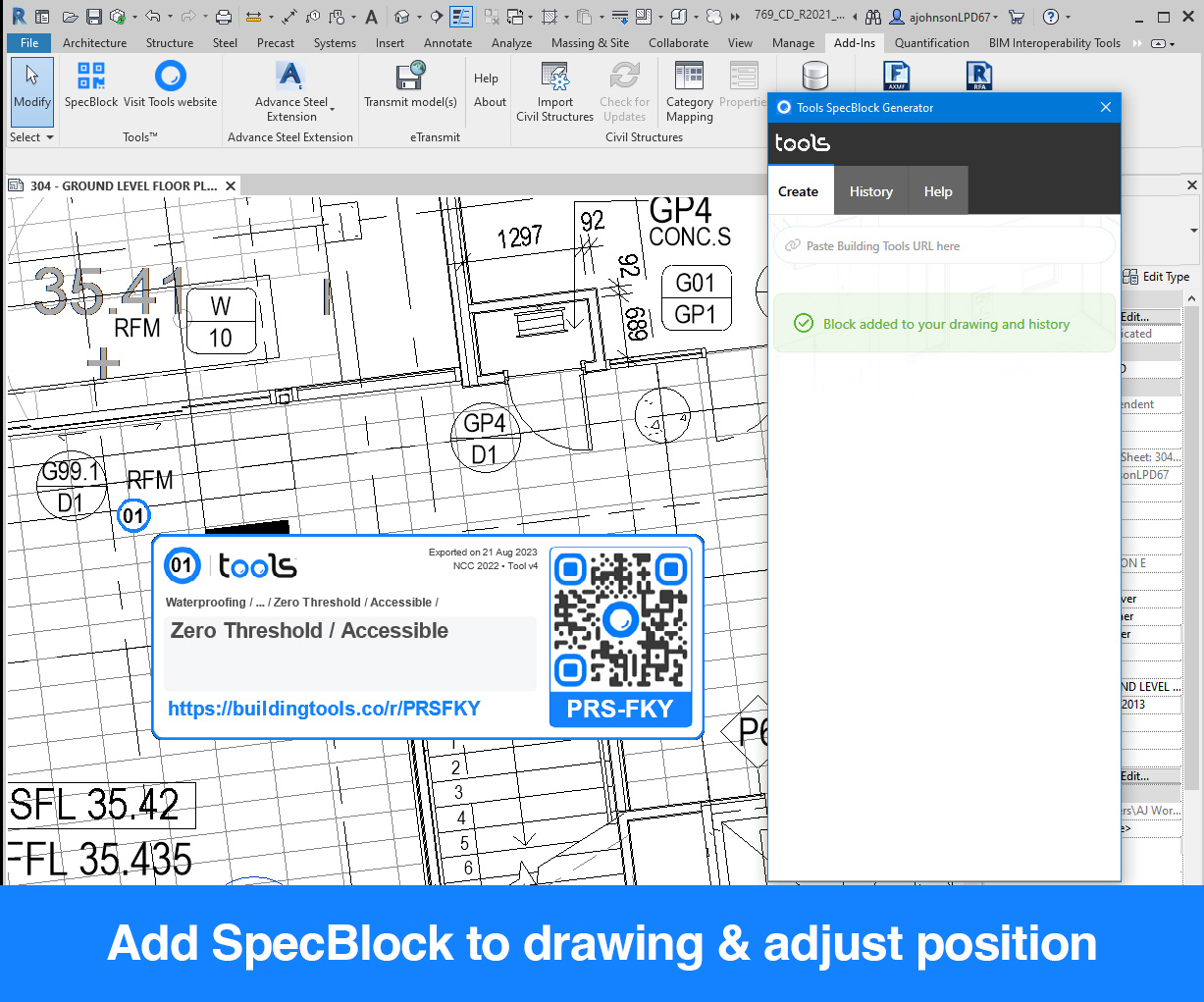Click the RFA export icon

click(x=979, y=76)
